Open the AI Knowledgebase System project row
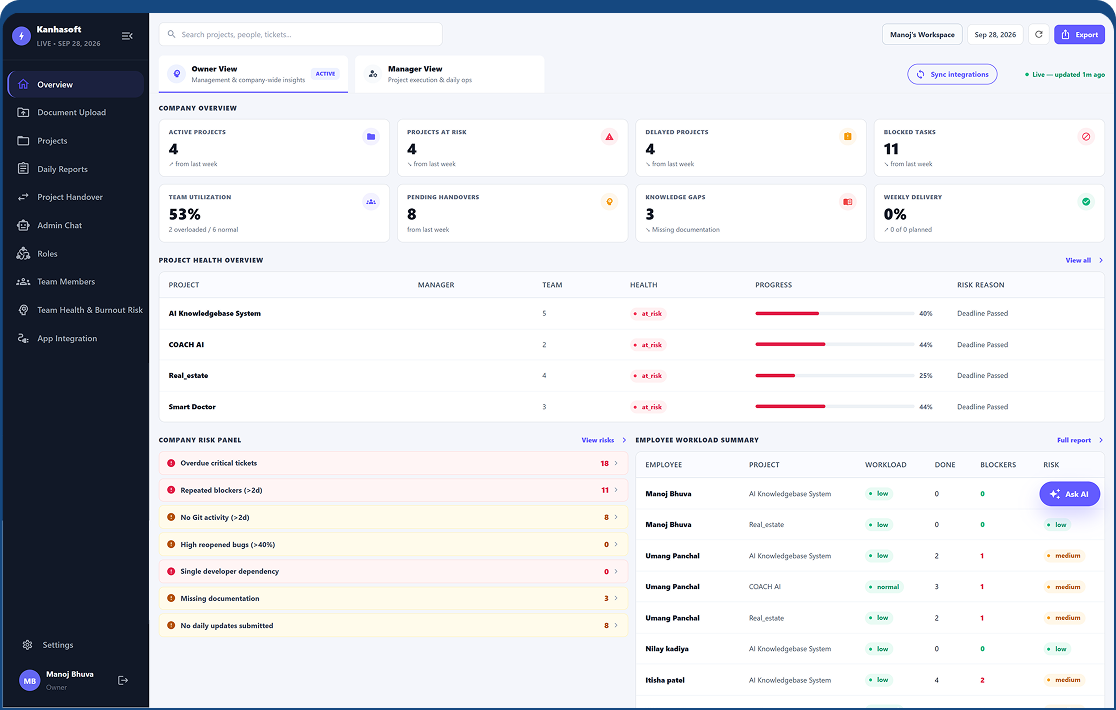The width and height of the screenshot is (1116, 710). [631, 313]
